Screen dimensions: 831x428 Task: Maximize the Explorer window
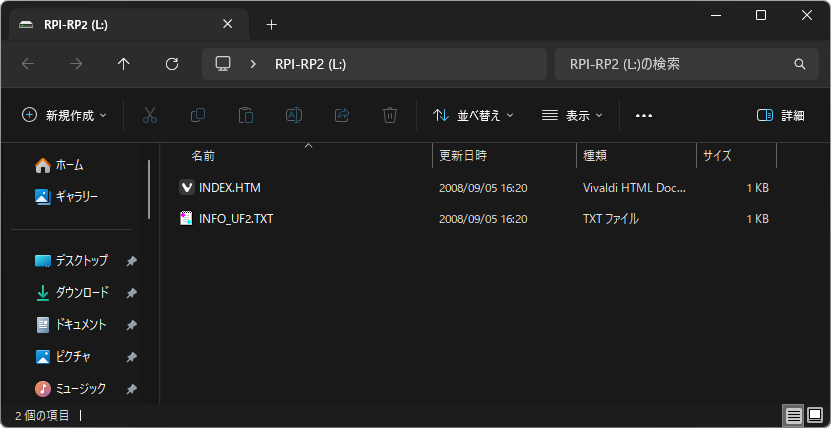click(x=761, y=15)
